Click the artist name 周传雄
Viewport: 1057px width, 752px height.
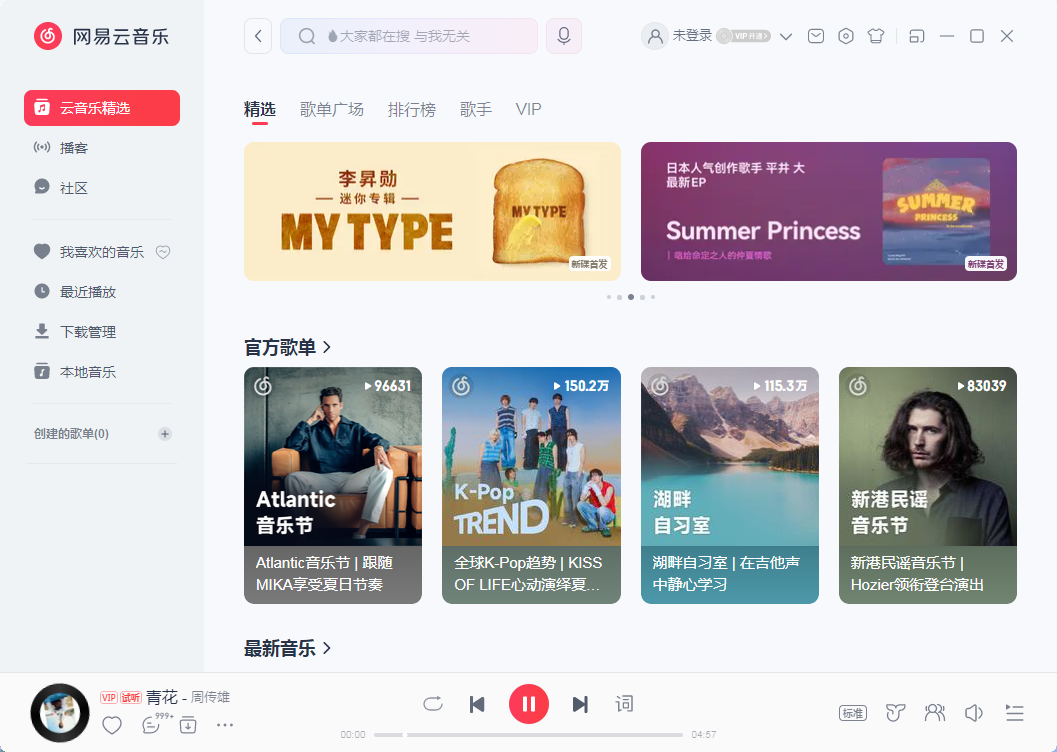point(210,697)
